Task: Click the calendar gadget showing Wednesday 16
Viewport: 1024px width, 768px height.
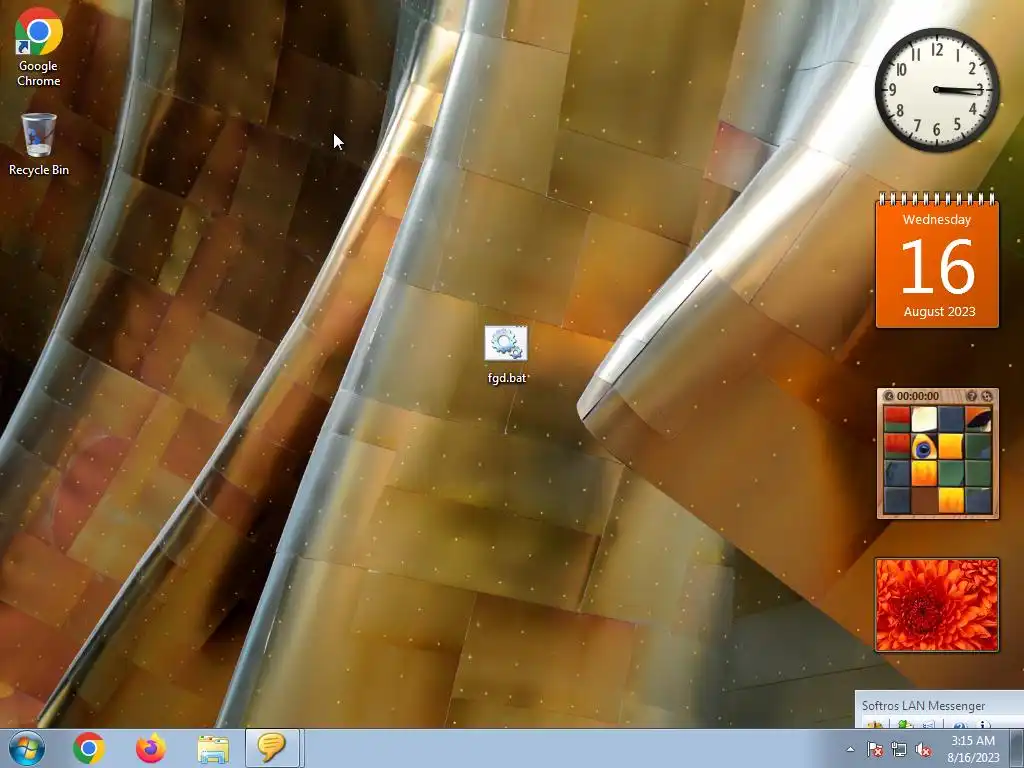Action: point(937,260)
